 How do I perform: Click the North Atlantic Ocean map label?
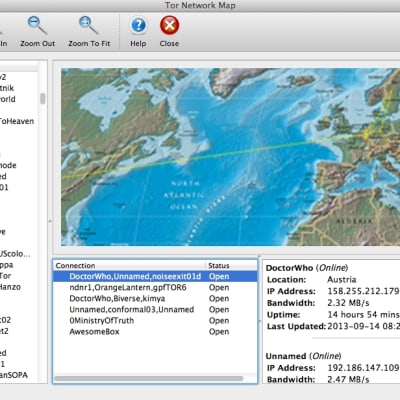coord(185,195)
